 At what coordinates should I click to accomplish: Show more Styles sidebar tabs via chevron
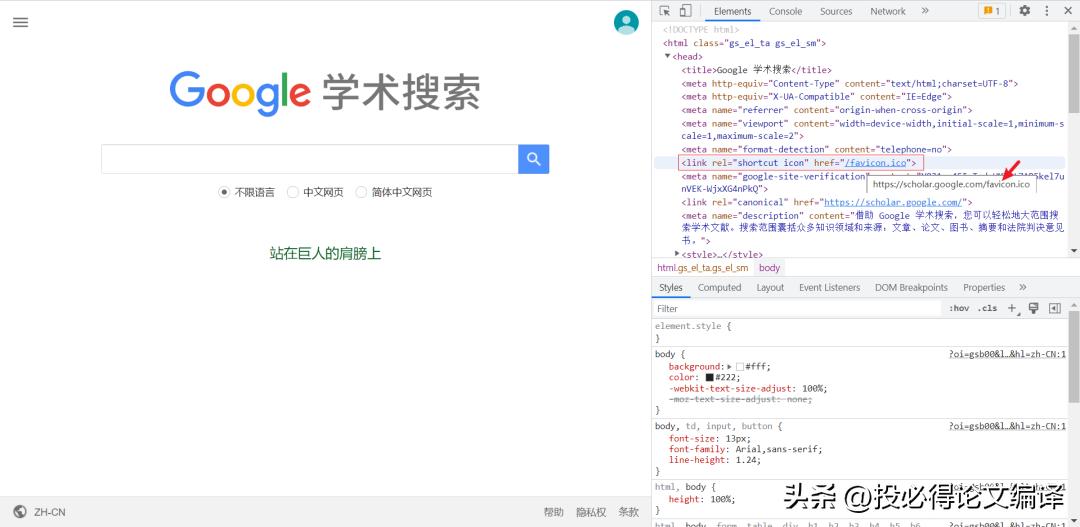click(x=1023, y=287)
